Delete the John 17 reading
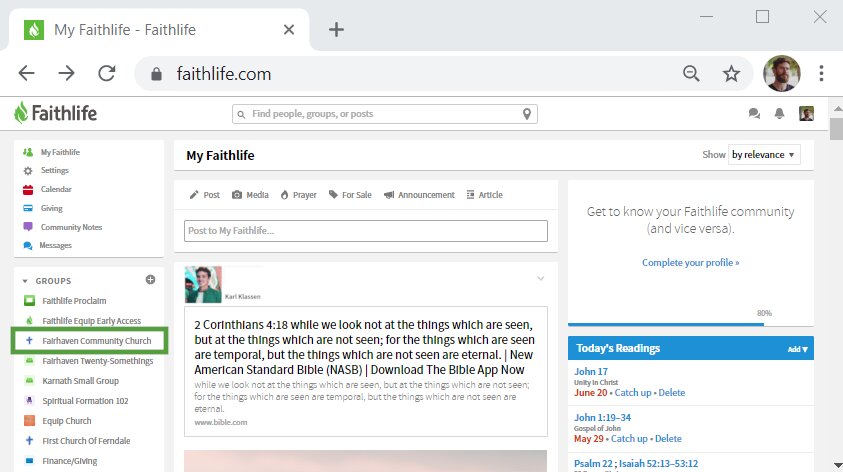Viewport: 843px width, 472px height. pyautogui.click(x=671, y=392)
